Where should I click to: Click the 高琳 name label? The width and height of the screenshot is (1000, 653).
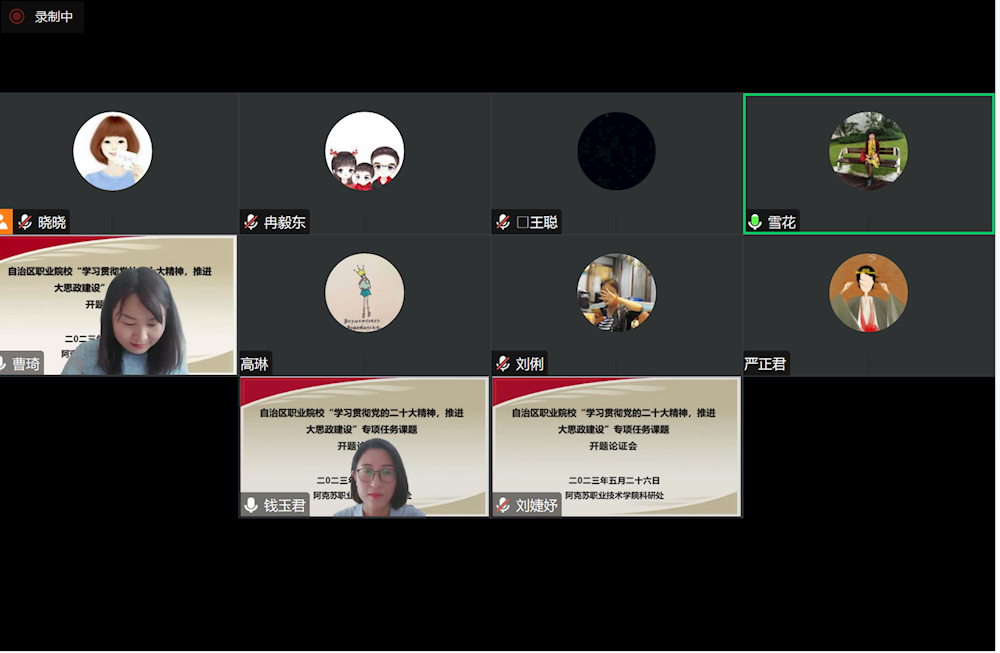pyautogui.click(x=255, y=364)
